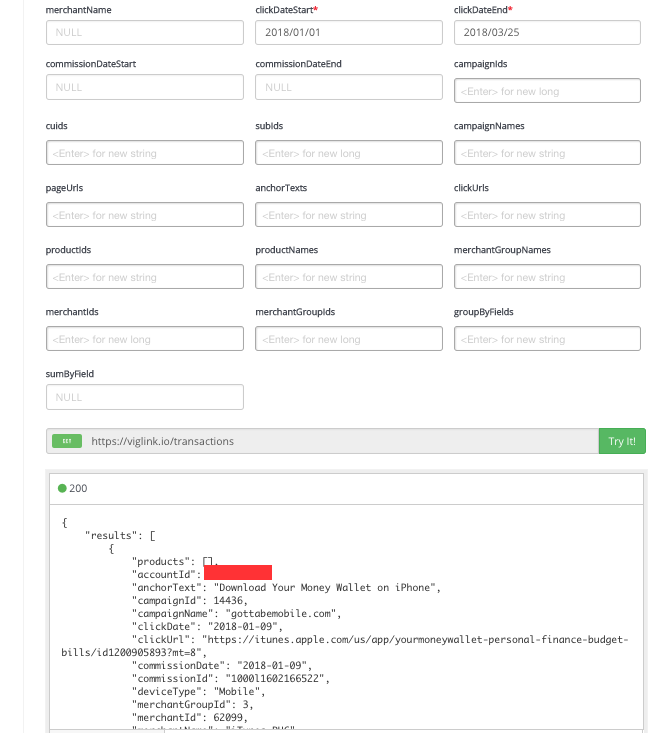The image size is (662, 733).
Task: Click the merchantId value 62099
Action: pos(228,717)
